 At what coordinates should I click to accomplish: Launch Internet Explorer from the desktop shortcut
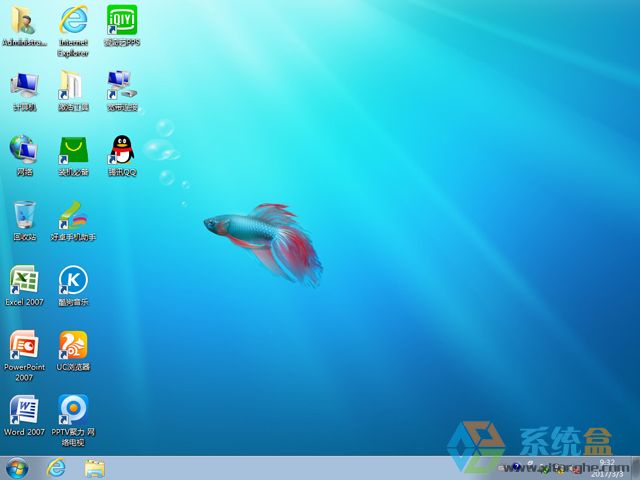coord(73,31)
